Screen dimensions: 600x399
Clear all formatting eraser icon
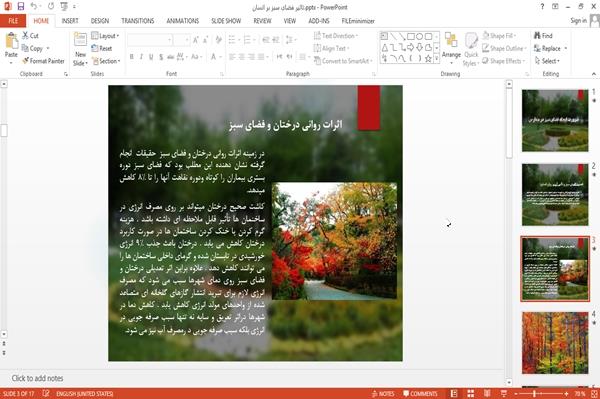click(219, 40)
